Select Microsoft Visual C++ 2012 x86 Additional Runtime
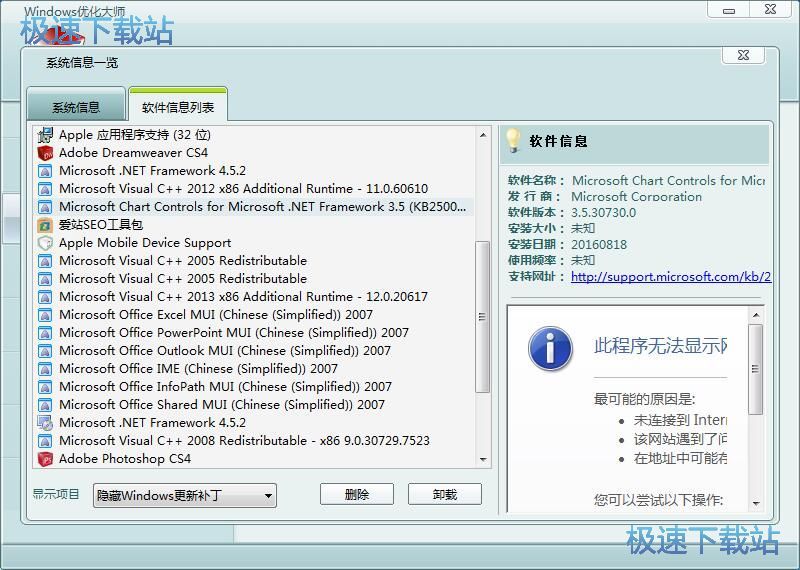 point(243,189)
